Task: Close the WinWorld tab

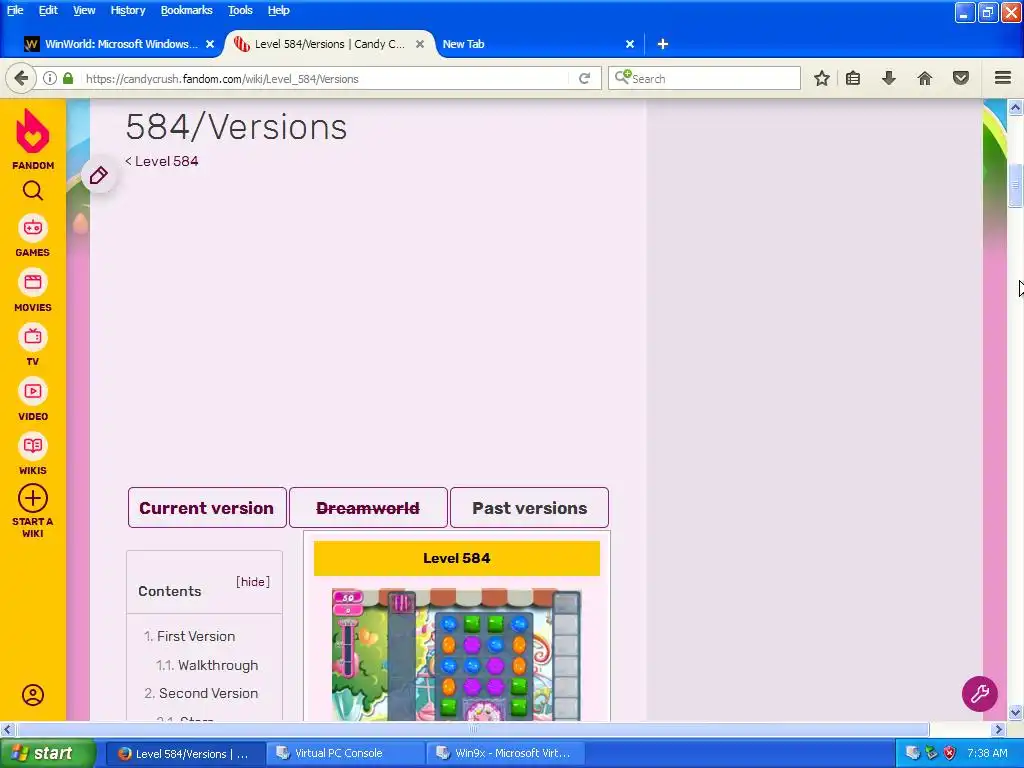Action: click(x=210, y=44)
